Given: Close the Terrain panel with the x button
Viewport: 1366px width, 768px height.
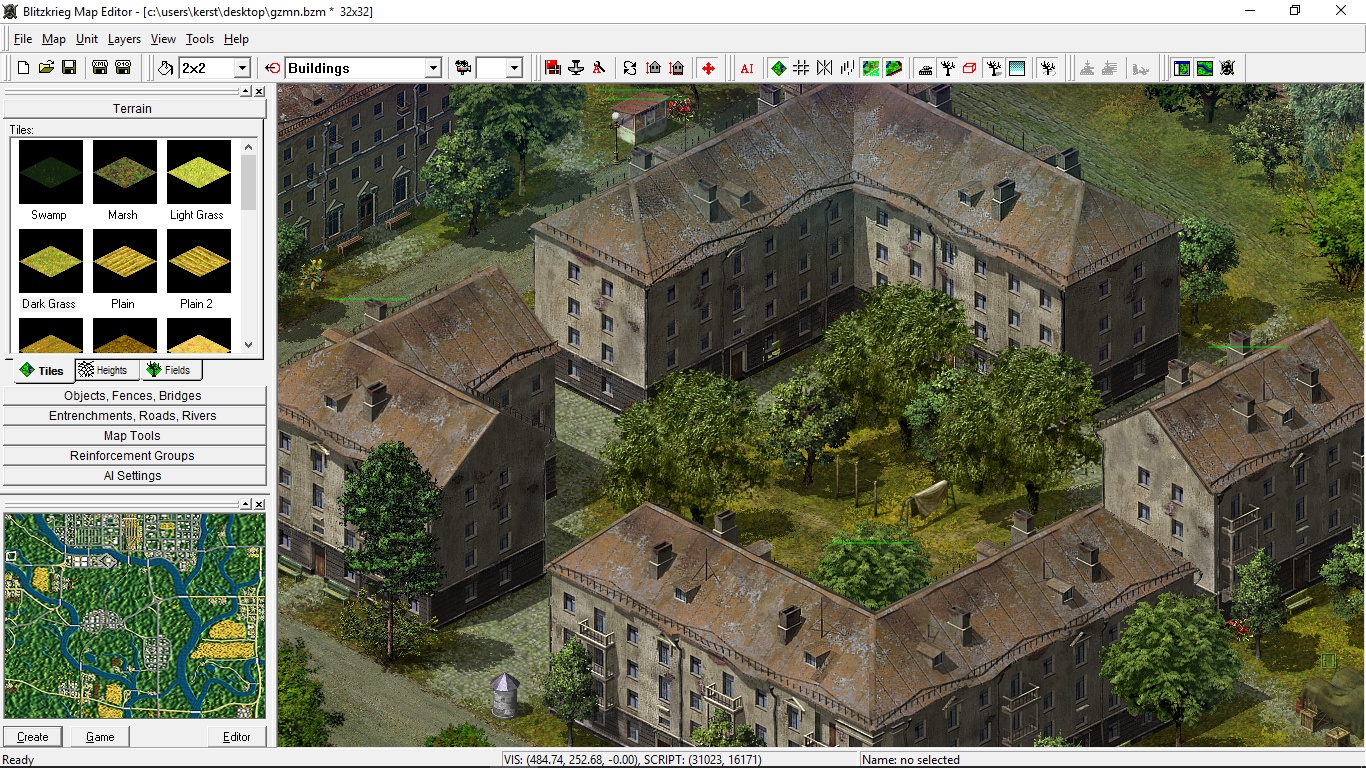Looking at the screenshot, I should point(259,91).
